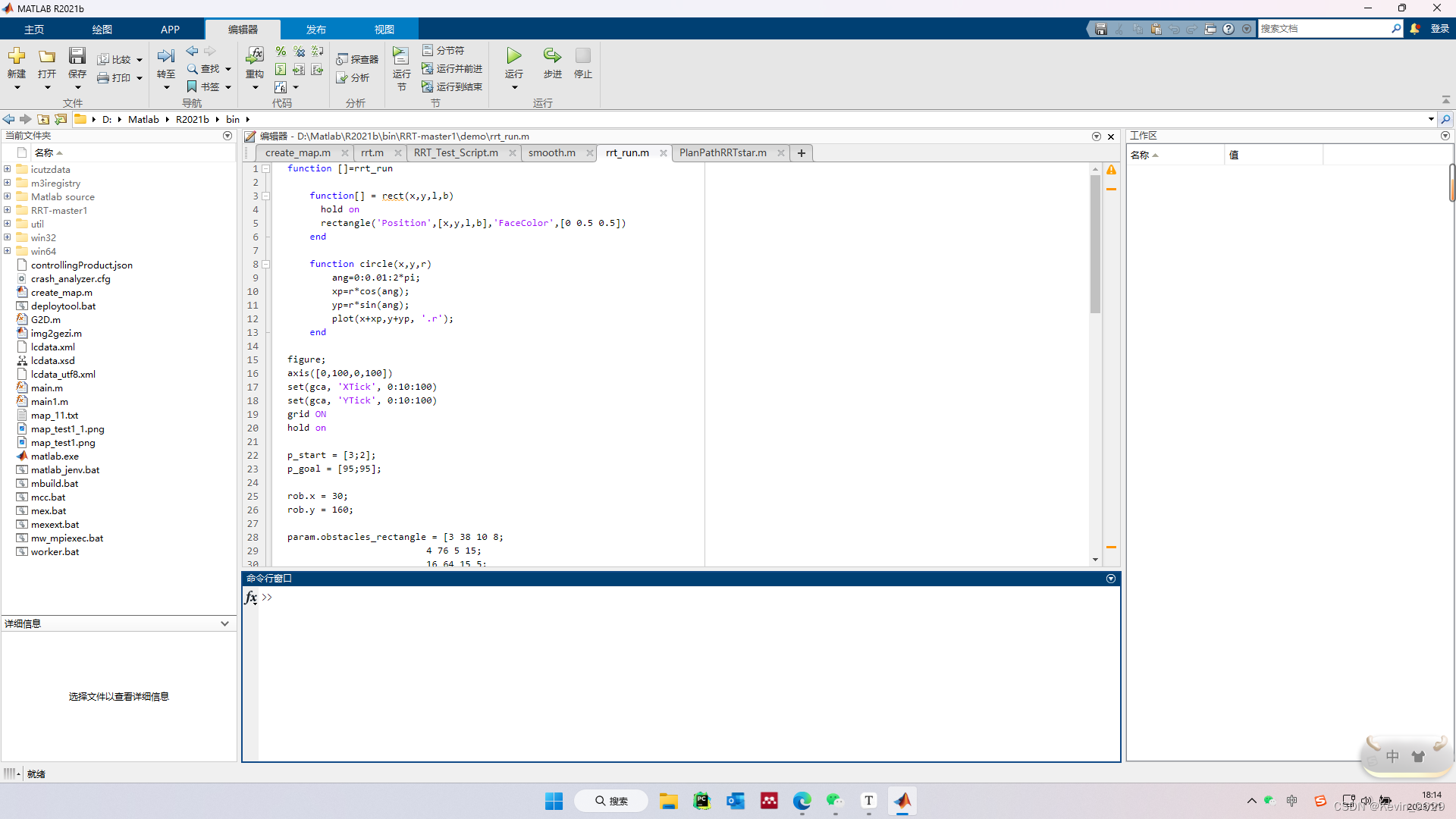The height and width of the screenshot is (819, 1456).
Task: Click the wrap comments icon
Action: [x=317, y=51]
